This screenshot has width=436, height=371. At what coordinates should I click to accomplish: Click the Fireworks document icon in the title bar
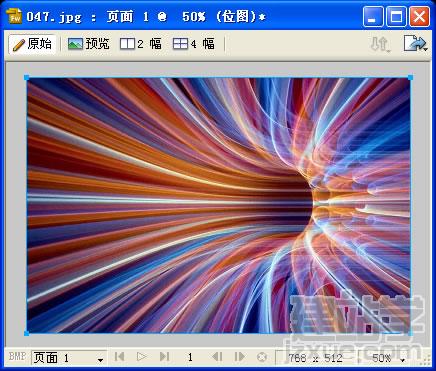pyautogui.click(x=14, y=16)
